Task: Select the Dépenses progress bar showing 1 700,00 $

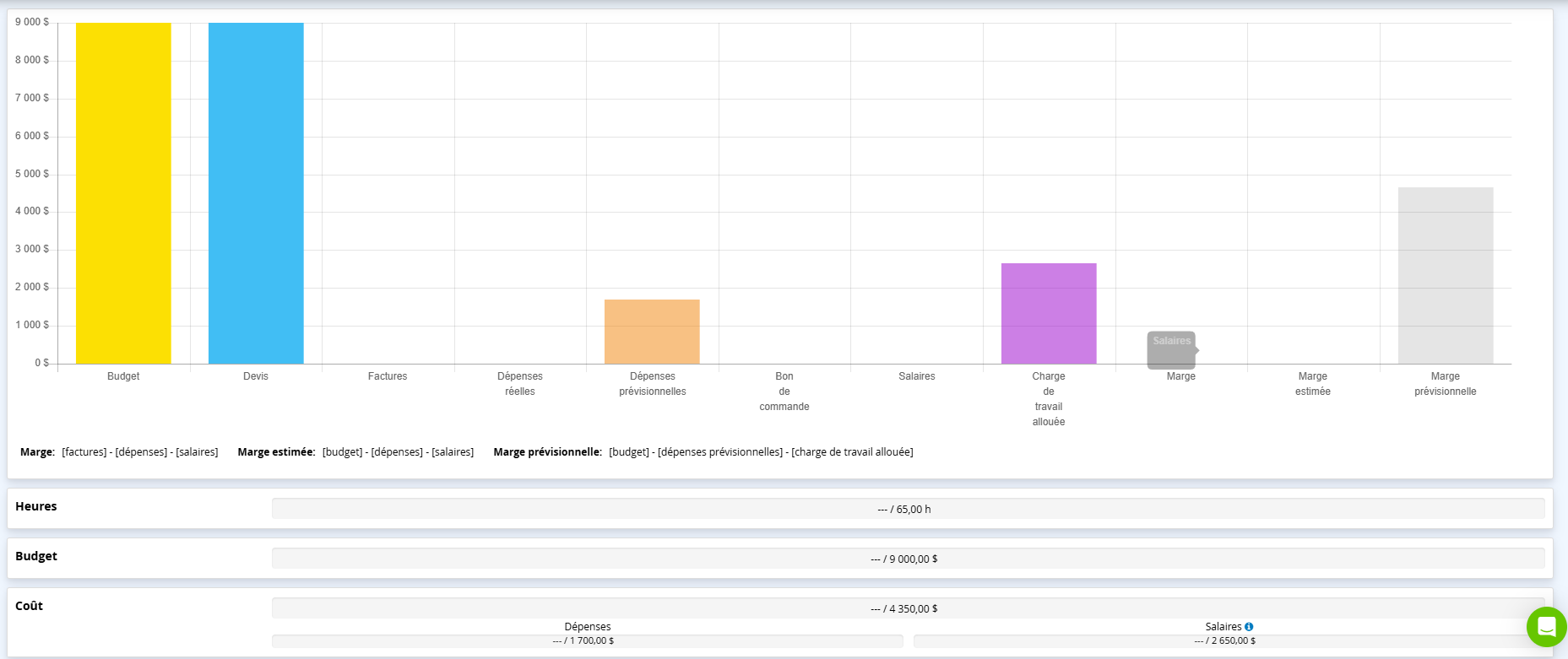Action: pos(587,641)
